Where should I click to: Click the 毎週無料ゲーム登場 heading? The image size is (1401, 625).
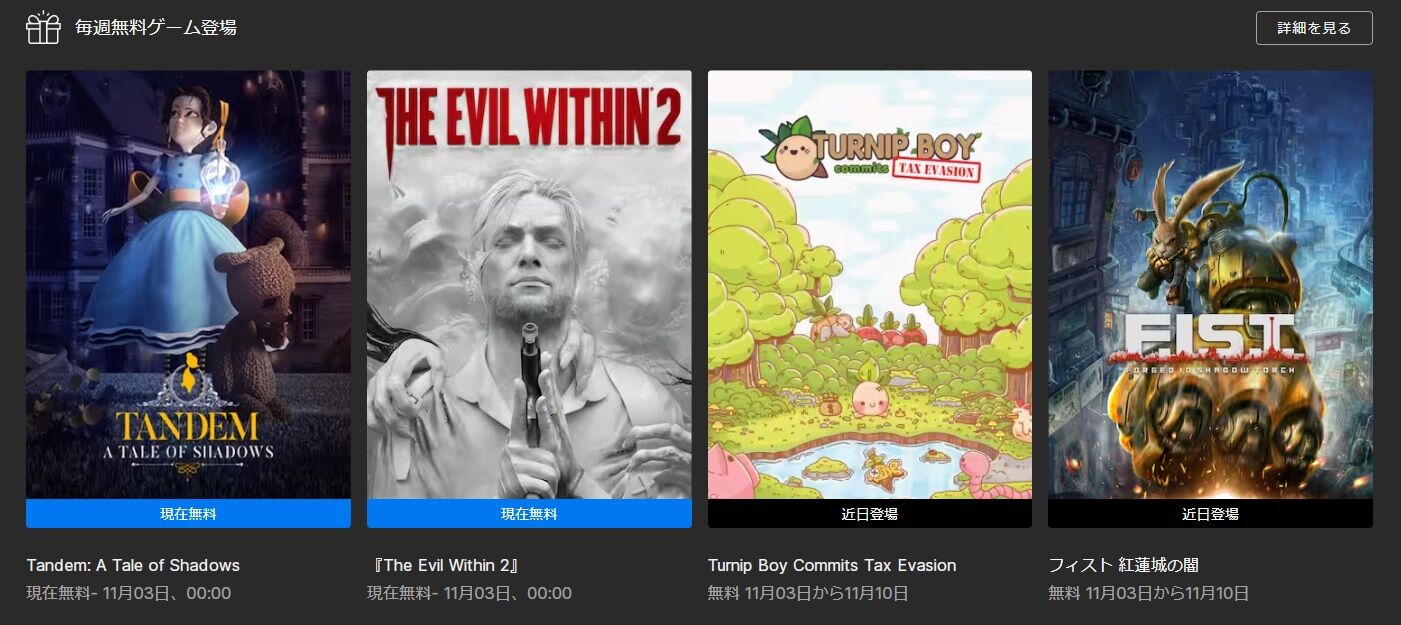[156, 28]
